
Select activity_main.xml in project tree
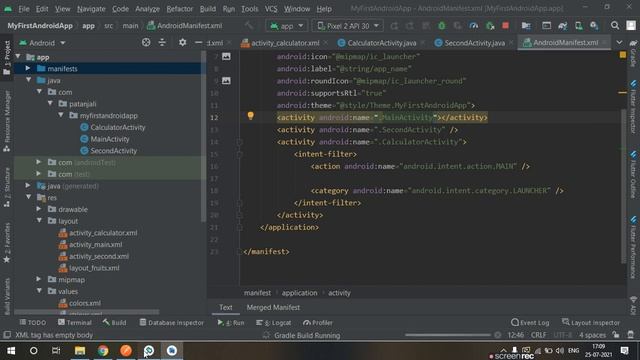pyautogui.click(x=95, y=244)
